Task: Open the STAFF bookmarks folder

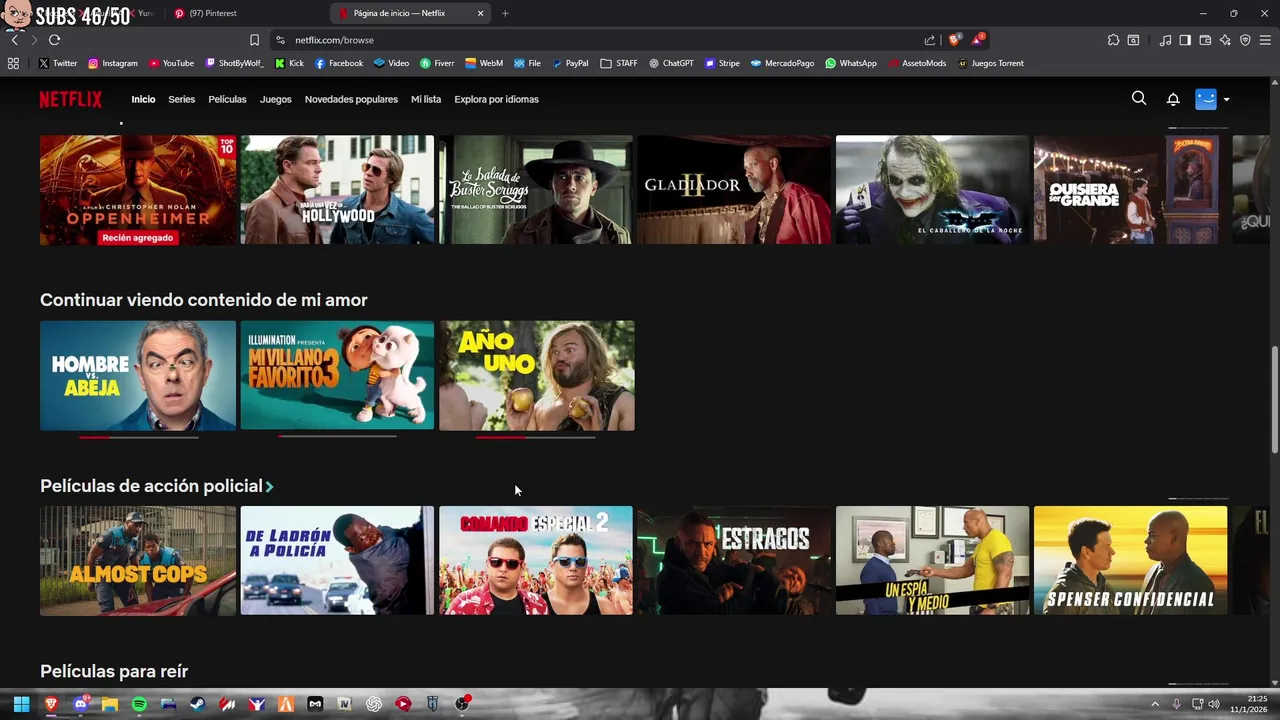Action: (x=619, y=63)
